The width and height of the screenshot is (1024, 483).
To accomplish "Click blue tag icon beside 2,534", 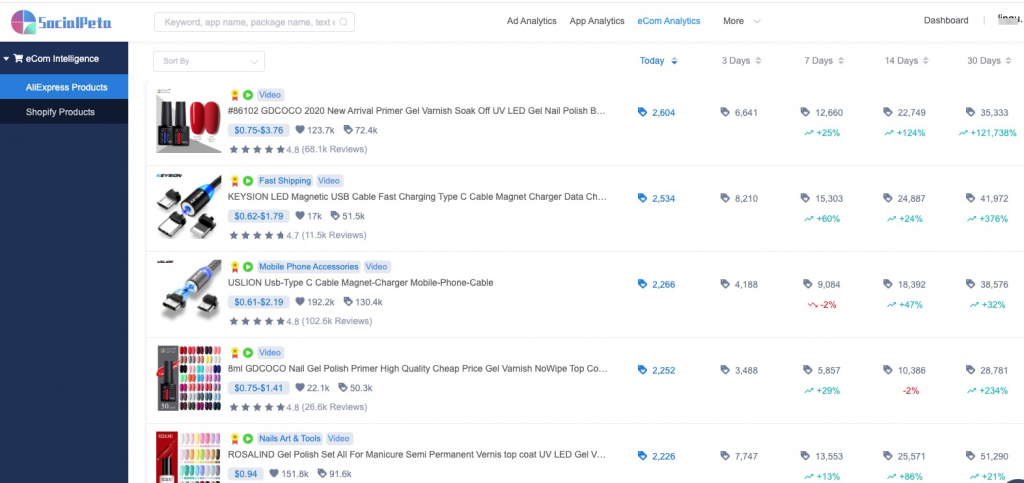I will tap(643, 198).
